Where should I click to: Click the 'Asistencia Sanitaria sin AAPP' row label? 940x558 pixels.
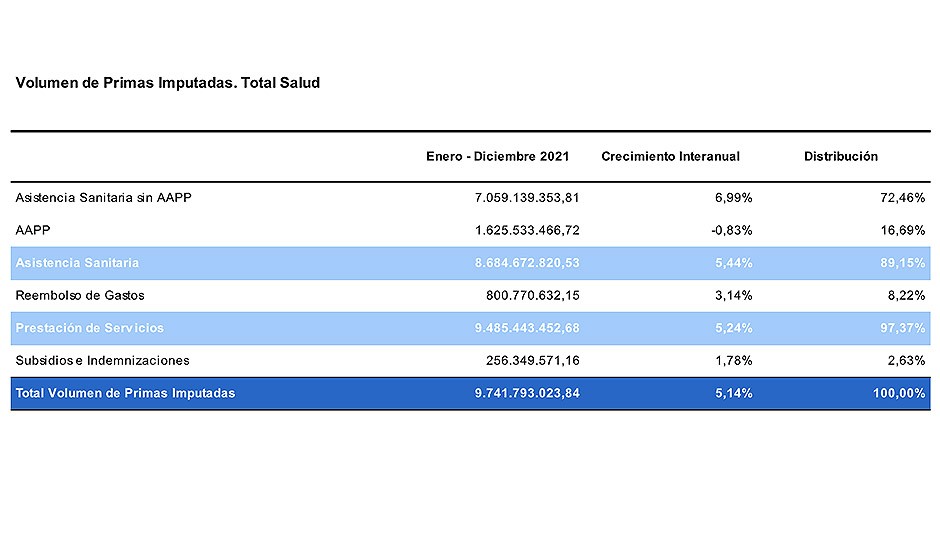pyautogui.click(x=103, y=198)
